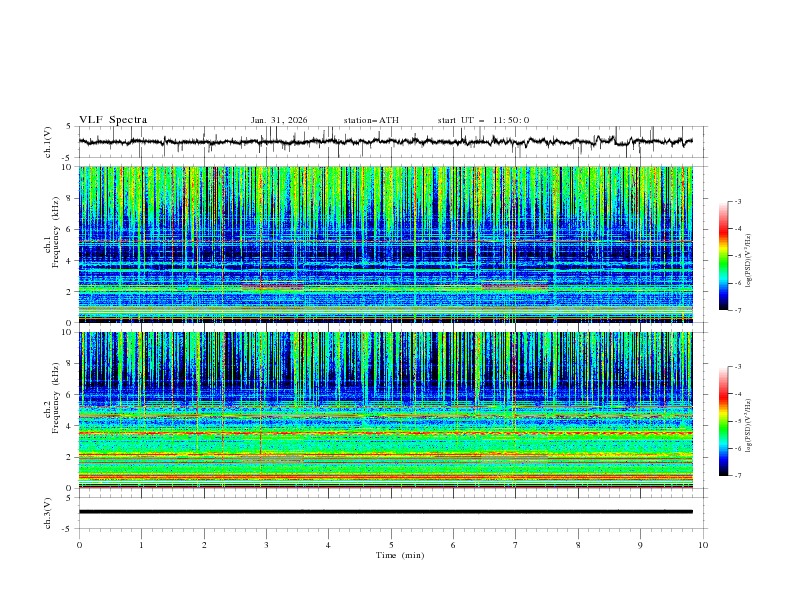
Task: Click the "start UT = 11:50:0" text
Action: (483, 120)
